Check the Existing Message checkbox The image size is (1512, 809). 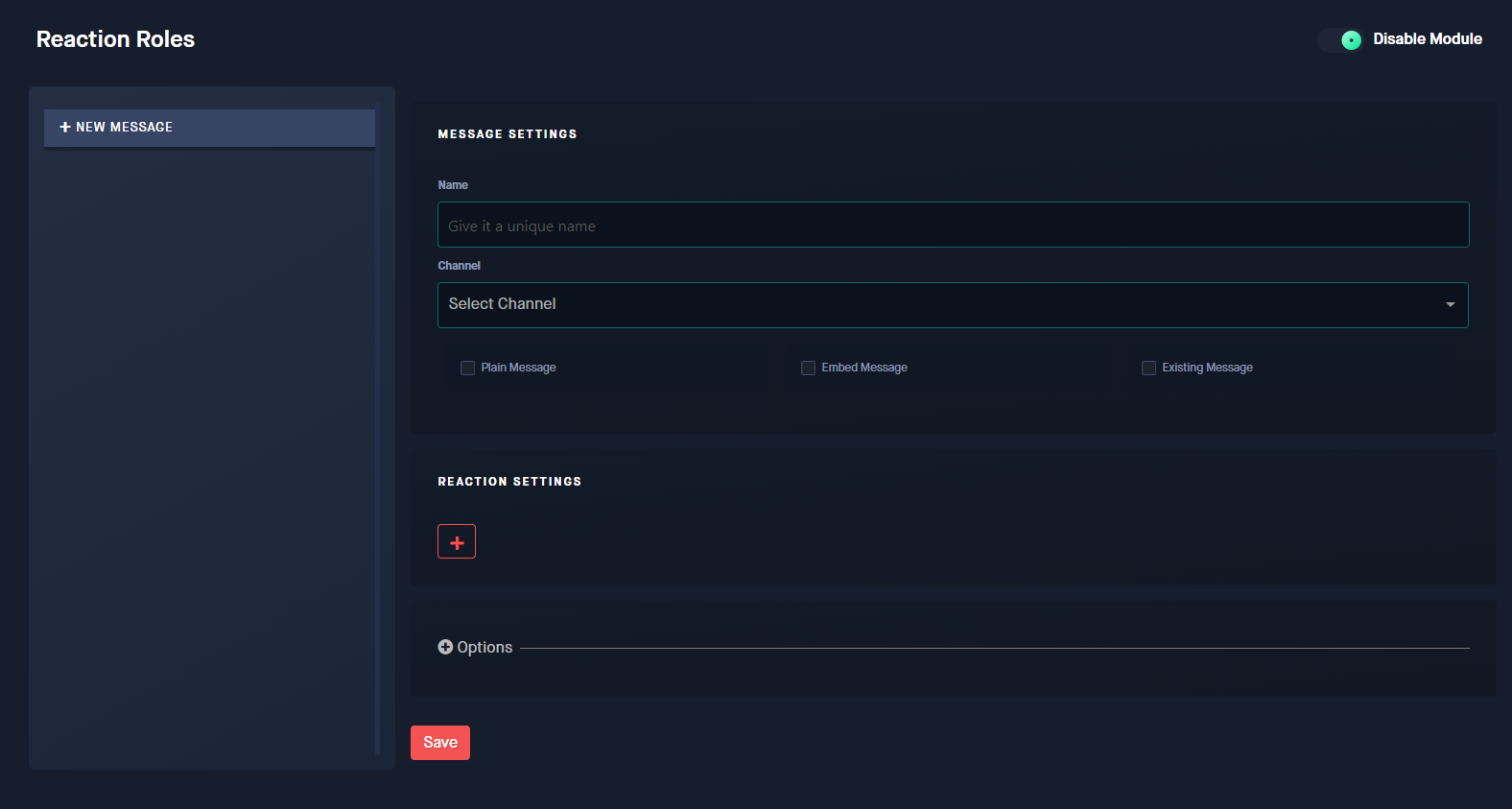1148,368
